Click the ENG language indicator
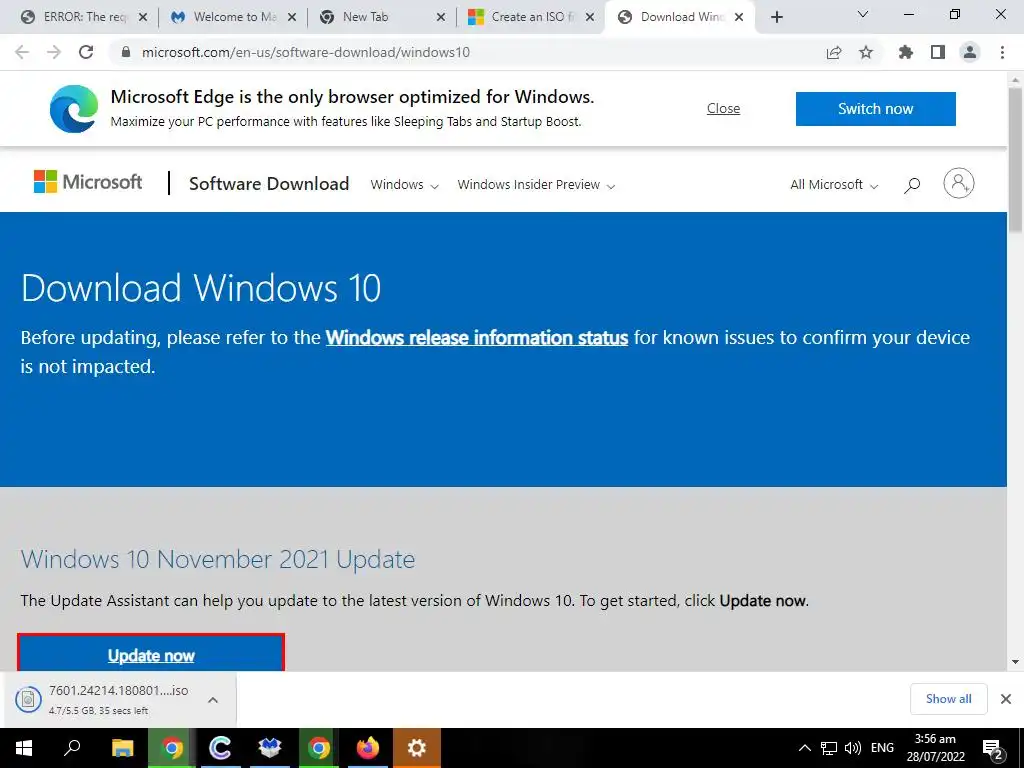This screenshot has width=1024, height=768. (x=882, y=748)
